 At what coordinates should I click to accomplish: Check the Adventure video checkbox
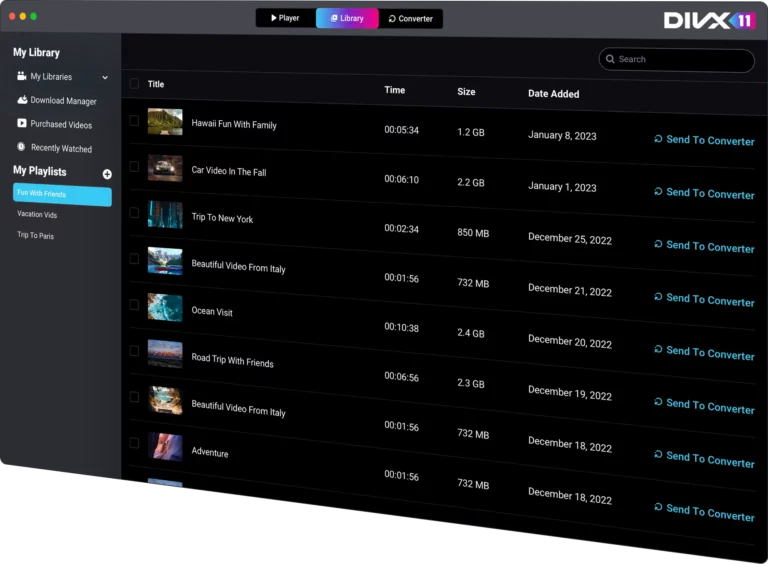pos(134,443)
